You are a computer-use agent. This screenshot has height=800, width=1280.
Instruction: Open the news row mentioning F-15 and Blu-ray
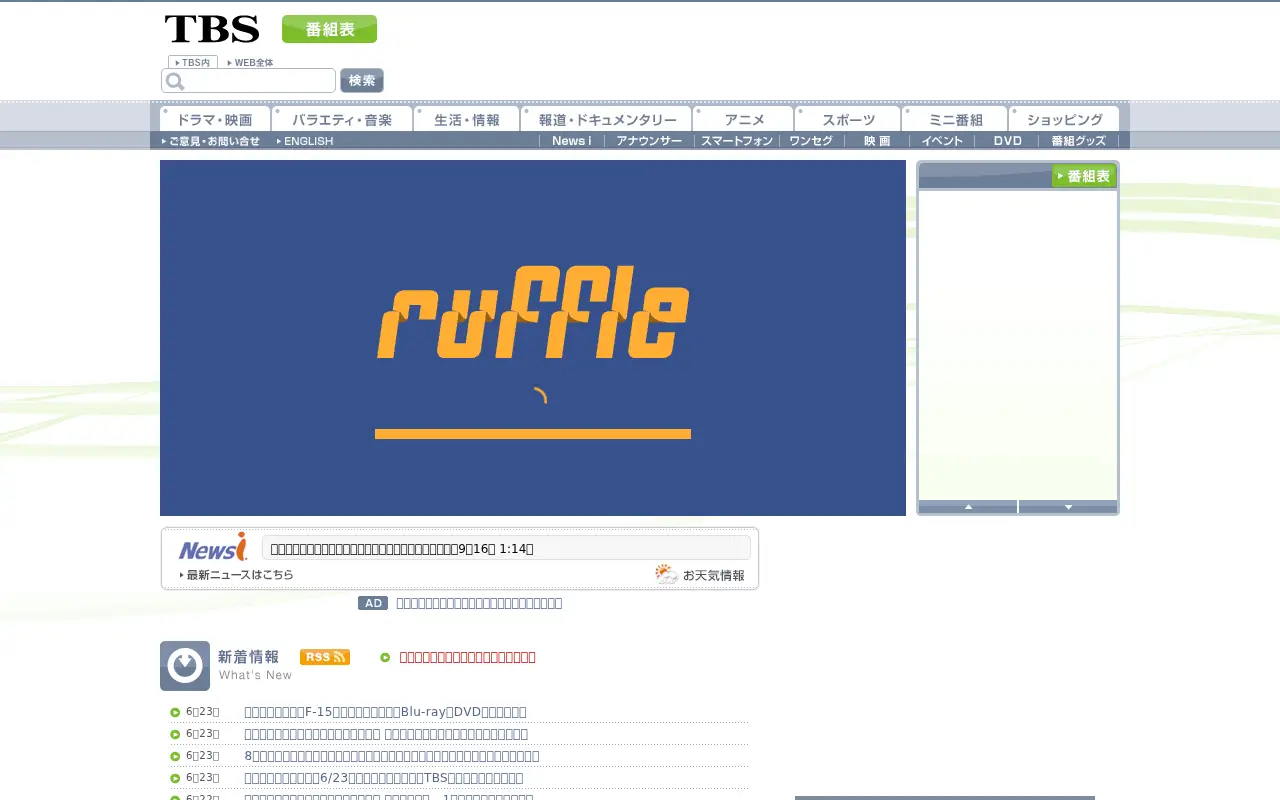pyautogui.click(x=385, y=712)
